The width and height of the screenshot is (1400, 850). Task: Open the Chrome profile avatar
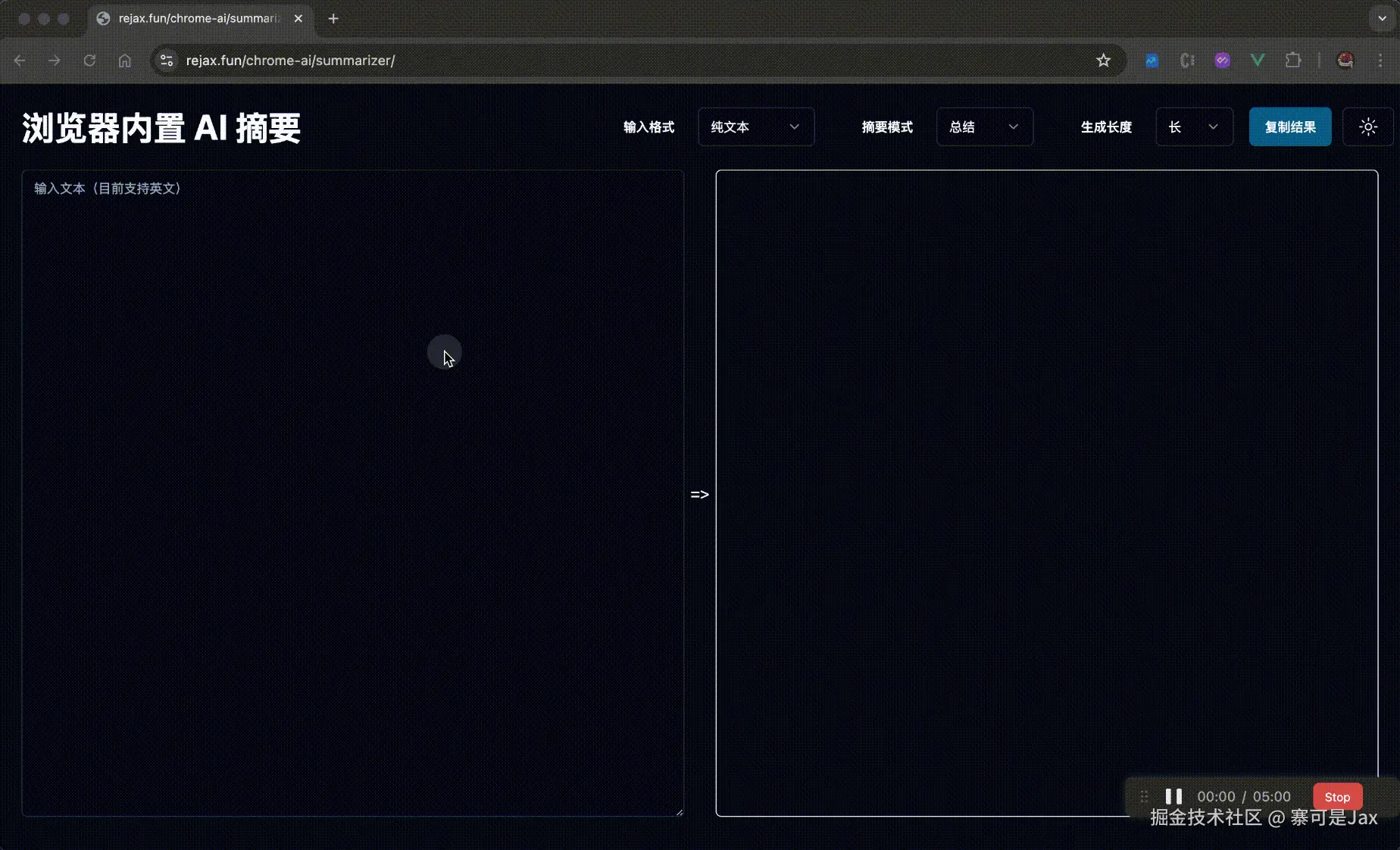1345,61
